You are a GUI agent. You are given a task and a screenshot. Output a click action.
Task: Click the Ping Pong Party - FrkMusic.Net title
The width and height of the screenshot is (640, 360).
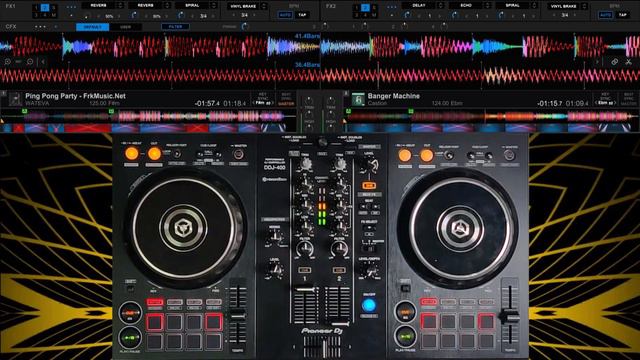(x=76, y=96)
